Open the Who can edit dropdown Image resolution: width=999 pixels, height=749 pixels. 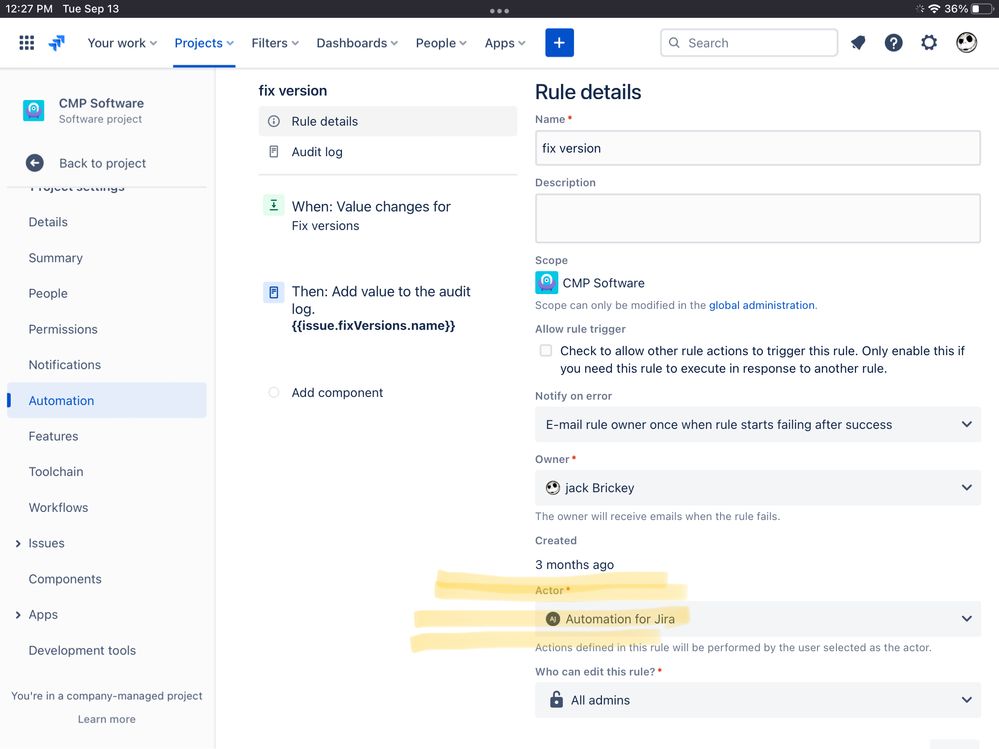click(x=758, y=700)
